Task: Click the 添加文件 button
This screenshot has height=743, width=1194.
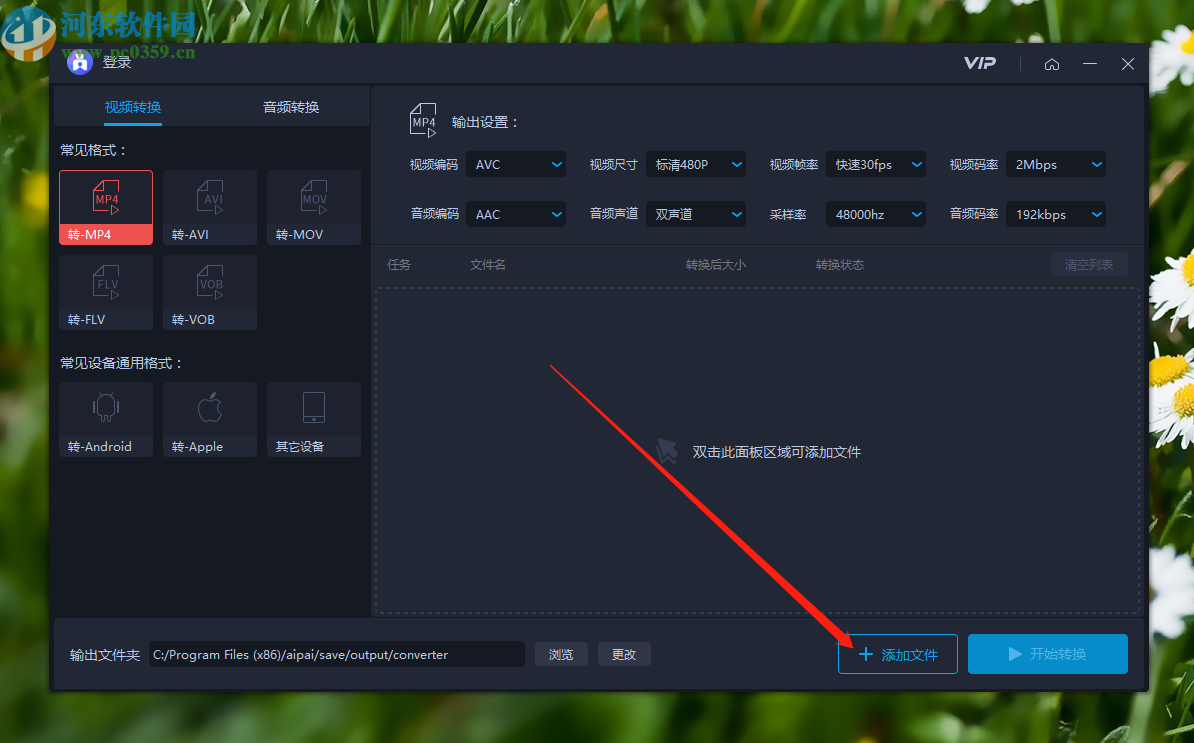Action: click(898, 654)
